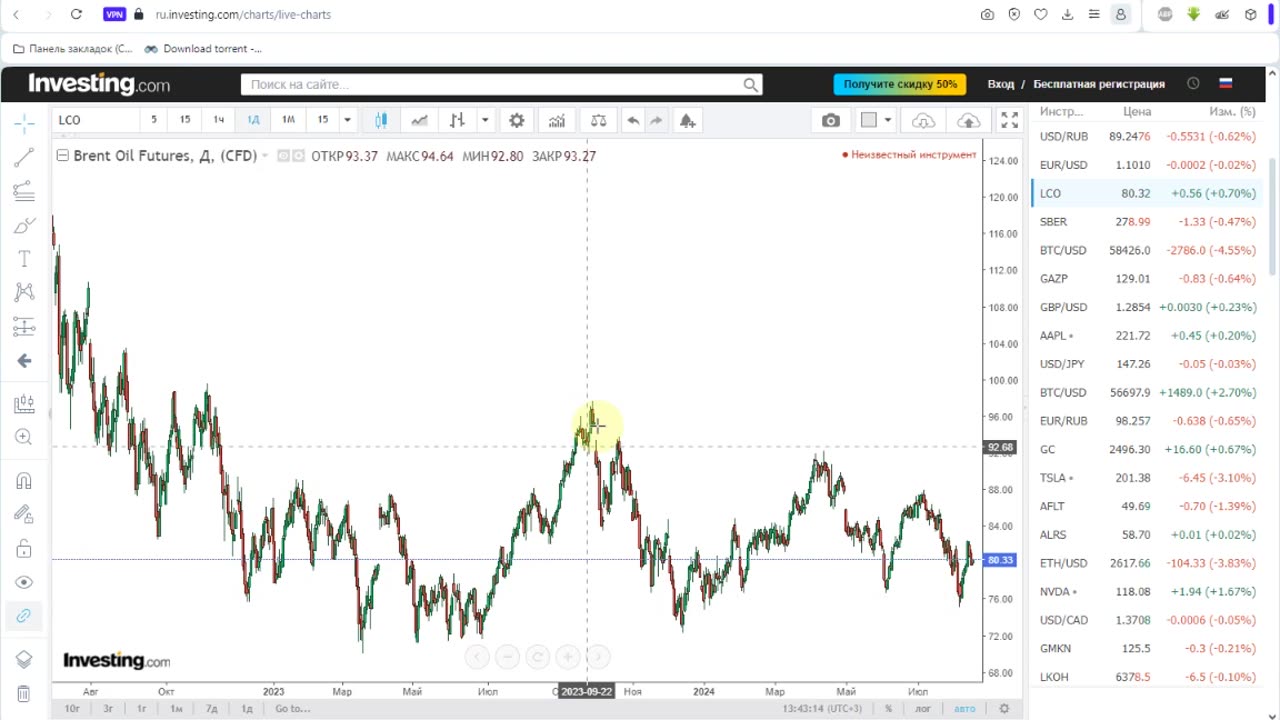Open the object tree layers icon
The image size is (1280, 720).
click(x=24, y=659)
